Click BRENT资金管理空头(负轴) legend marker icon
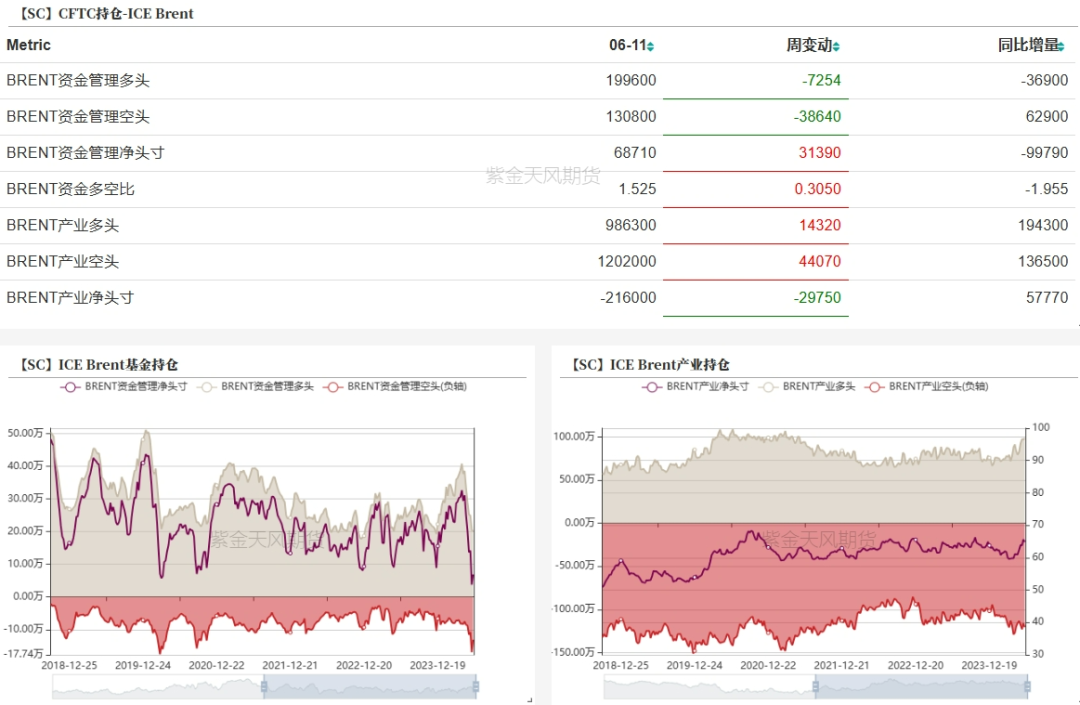 click(332, 386)
